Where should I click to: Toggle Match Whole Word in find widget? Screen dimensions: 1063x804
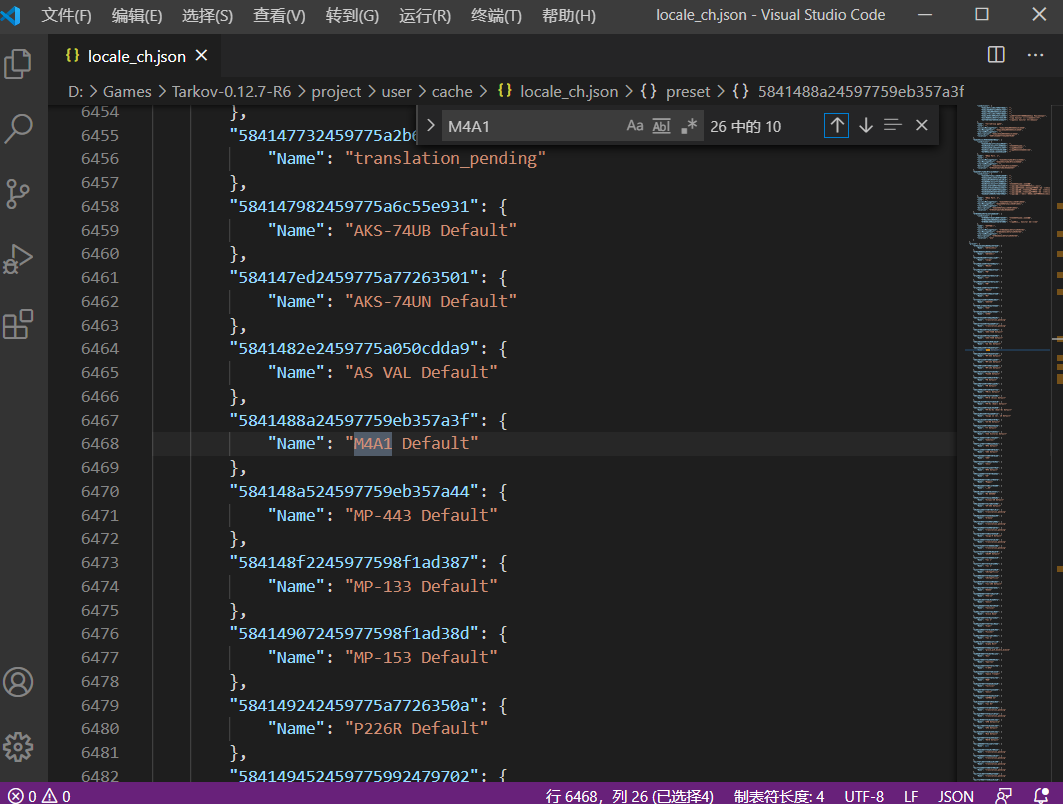[661, 126]
